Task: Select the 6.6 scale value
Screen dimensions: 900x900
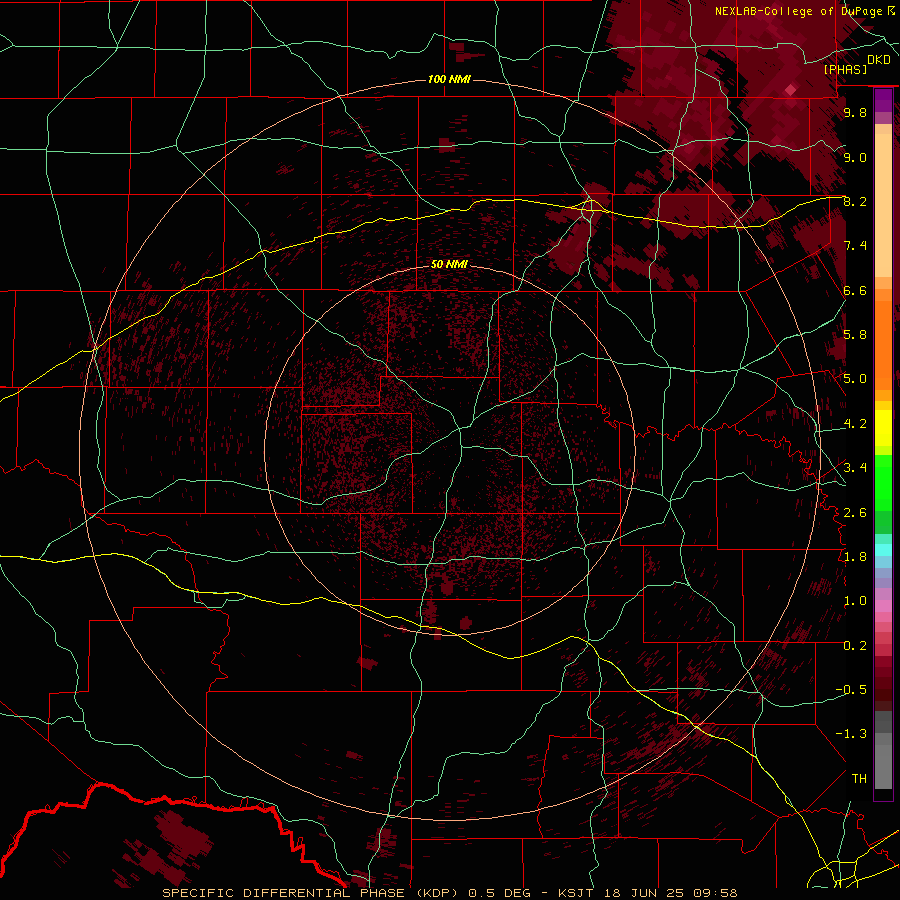Action: point(855,290)
